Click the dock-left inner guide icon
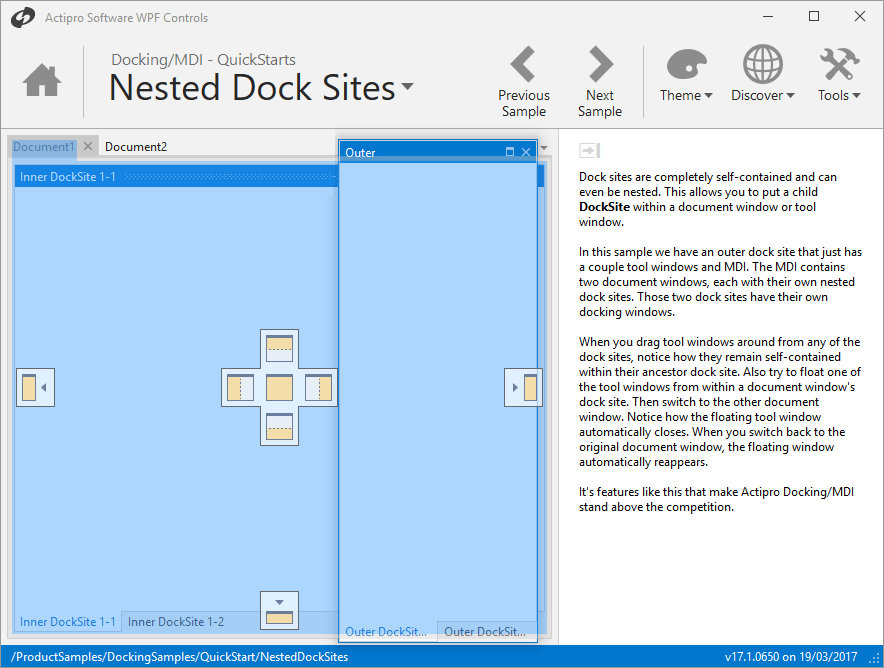The image size is (884, 668). 240,387
